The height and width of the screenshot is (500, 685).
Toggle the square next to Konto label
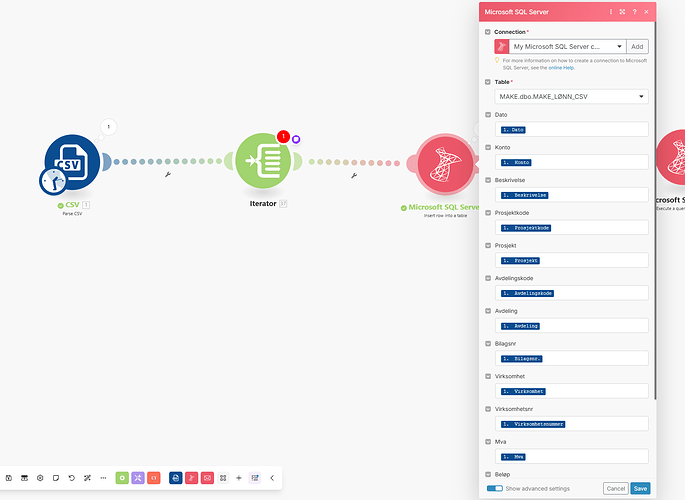pyautogui.click(x=488, y=147)
